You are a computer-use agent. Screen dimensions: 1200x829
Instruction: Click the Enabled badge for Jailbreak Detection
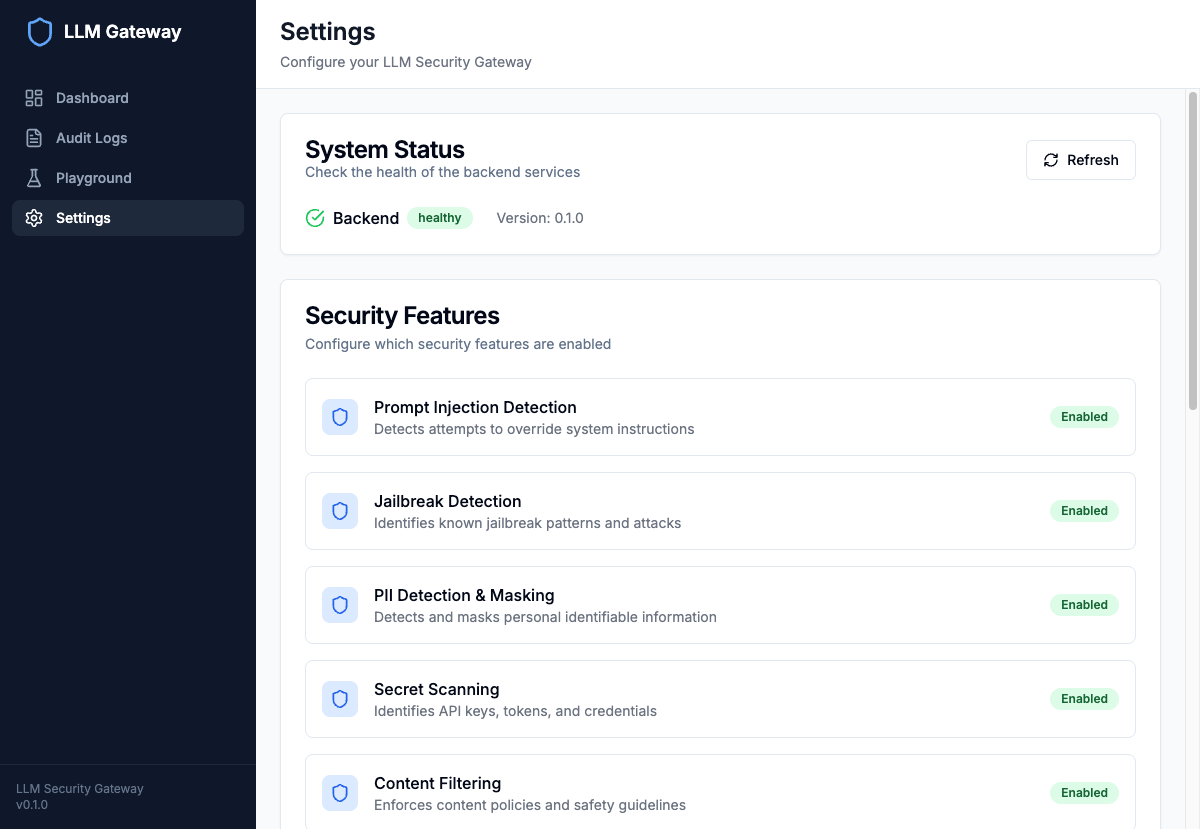click(x=1084, y=511)
